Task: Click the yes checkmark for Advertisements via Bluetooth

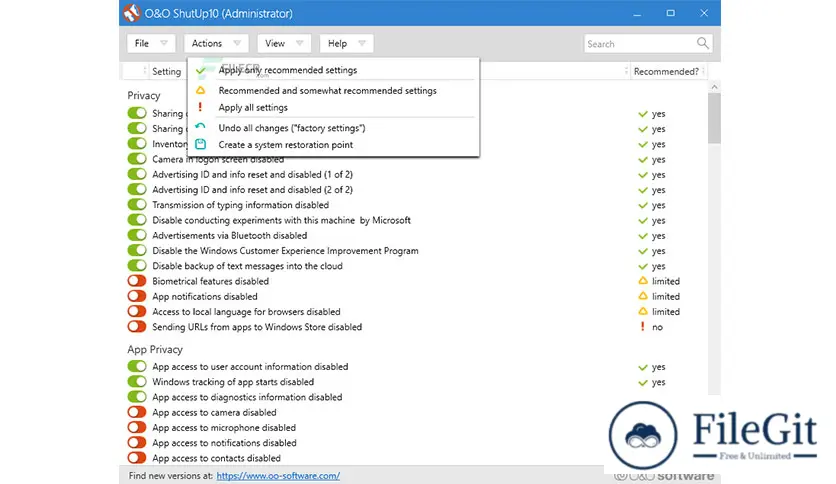Action: (x=643, y=236)
